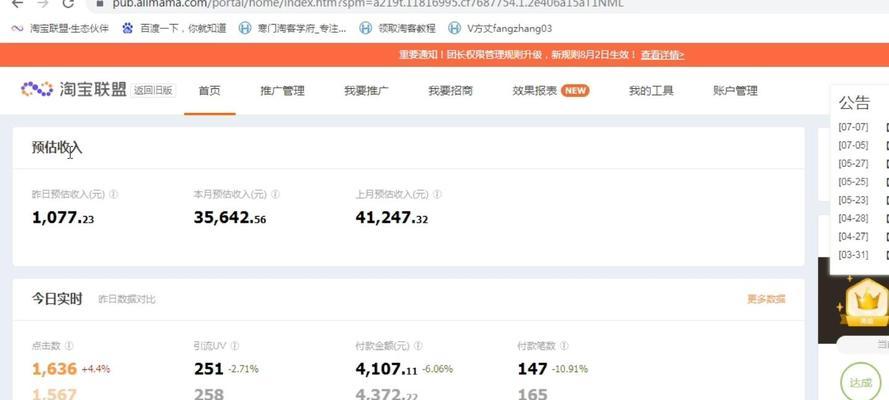The height and width of the screenshot is (400, 889).
Task: Click info icon next to 付款笔数
Action: click(564, 345)
